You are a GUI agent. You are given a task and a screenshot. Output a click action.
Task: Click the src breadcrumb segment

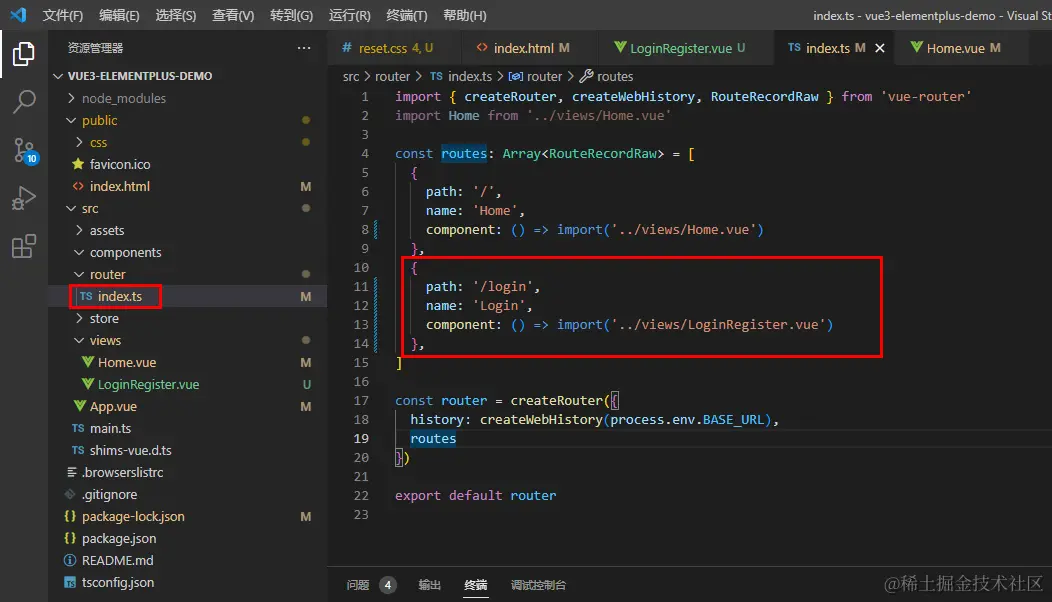[x=351, y=76]
